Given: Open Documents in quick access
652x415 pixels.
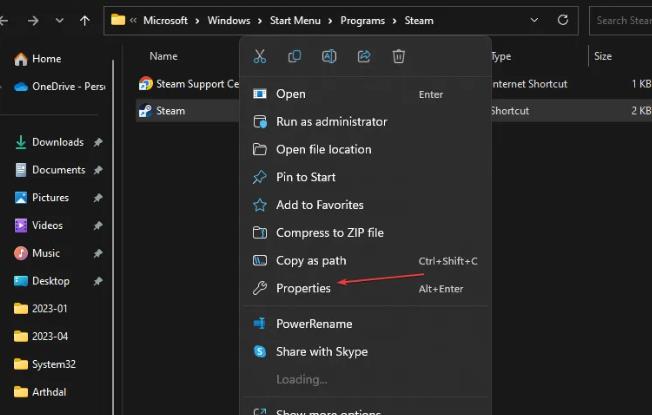Looking at the screenshot, I should pyautogui.click(x=57, y=170).
